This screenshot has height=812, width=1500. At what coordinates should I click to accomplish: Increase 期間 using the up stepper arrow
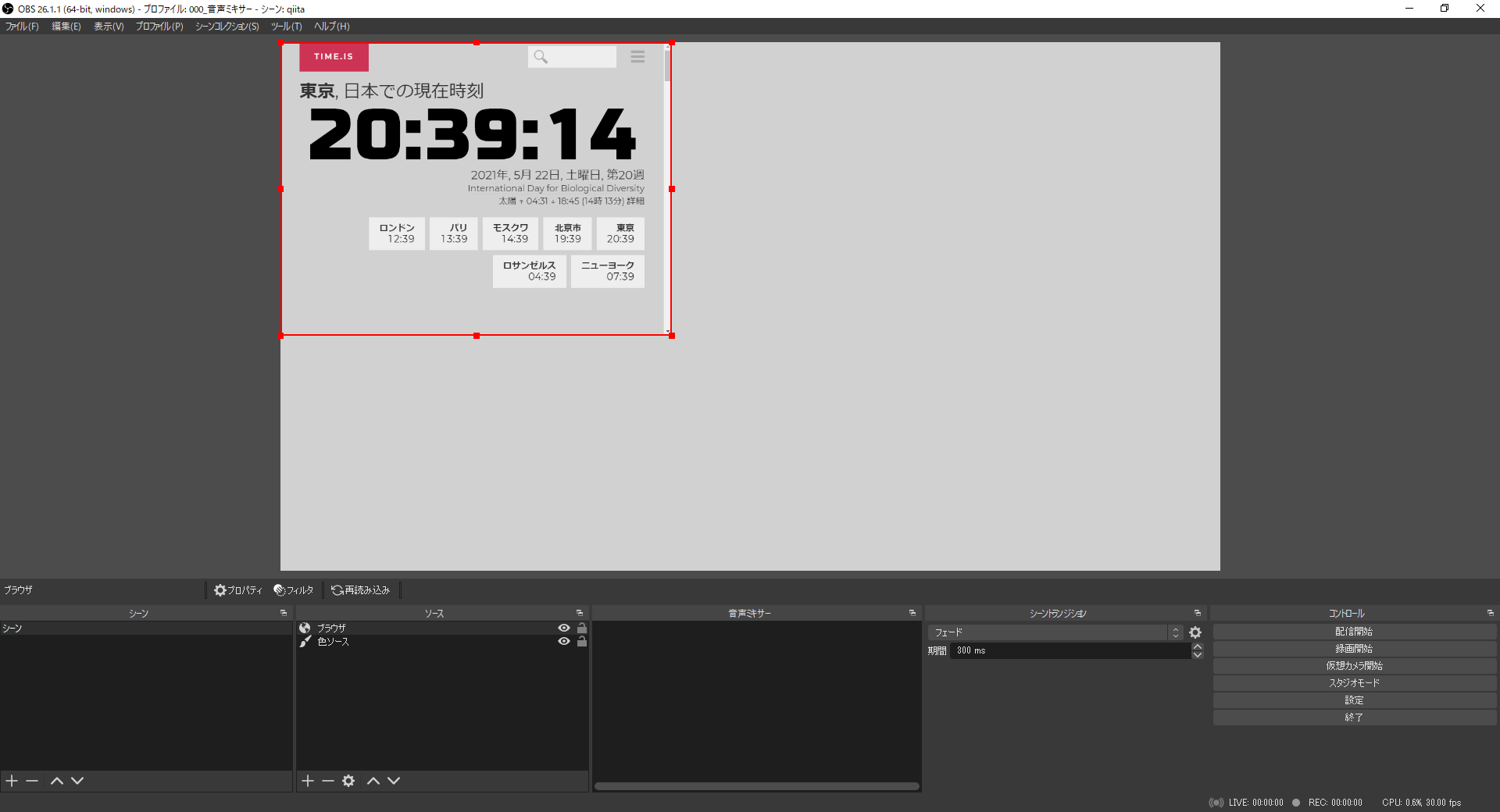(x=1197, y=646)
